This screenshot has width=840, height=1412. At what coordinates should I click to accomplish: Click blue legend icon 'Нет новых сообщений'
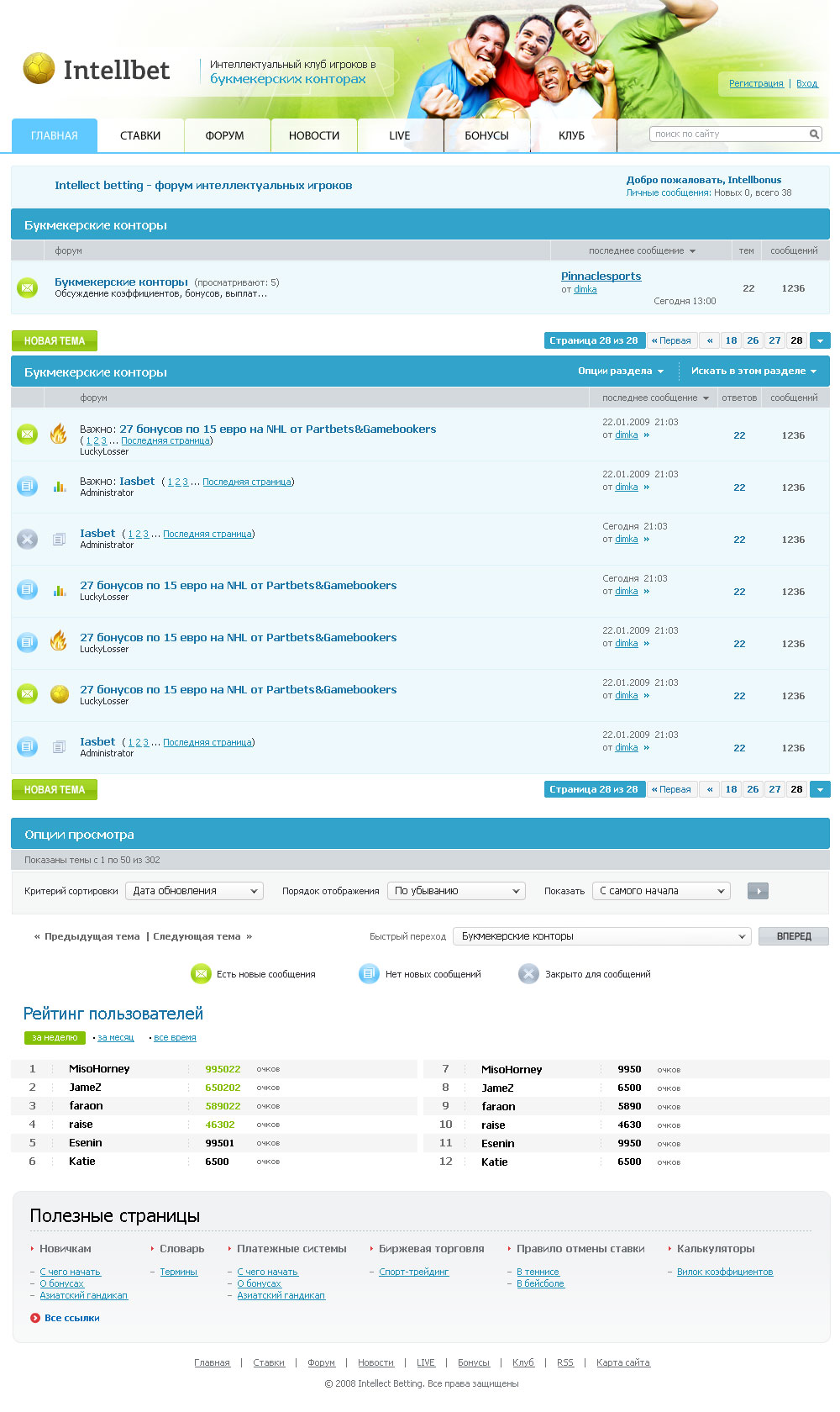click(369, 974)
